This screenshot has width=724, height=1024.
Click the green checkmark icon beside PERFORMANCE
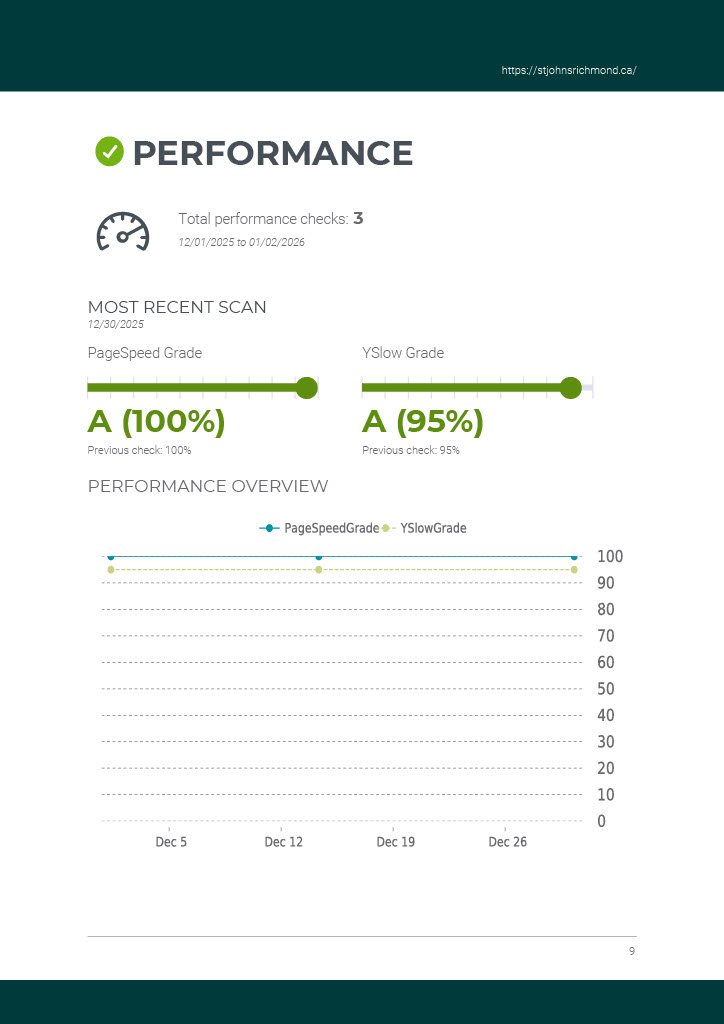[x=109, y=151]
